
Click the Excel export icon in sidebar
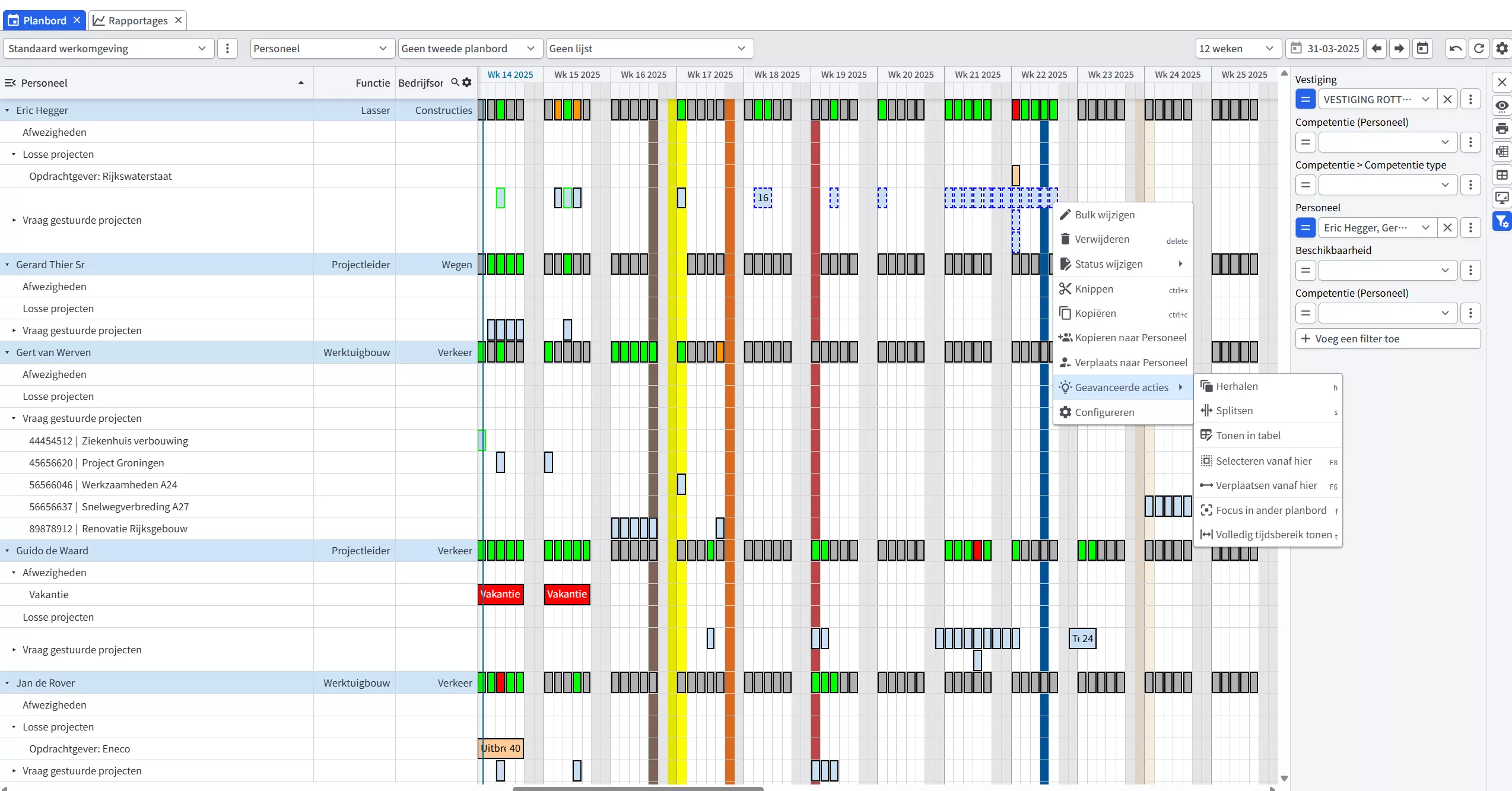(x=1502, y=151)
